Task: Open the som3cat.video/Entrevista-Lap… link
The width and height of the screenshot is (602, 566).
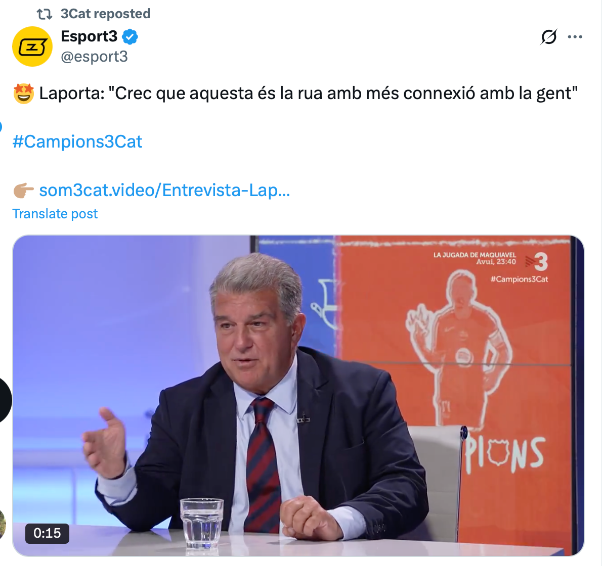Action: pos(164,190)
